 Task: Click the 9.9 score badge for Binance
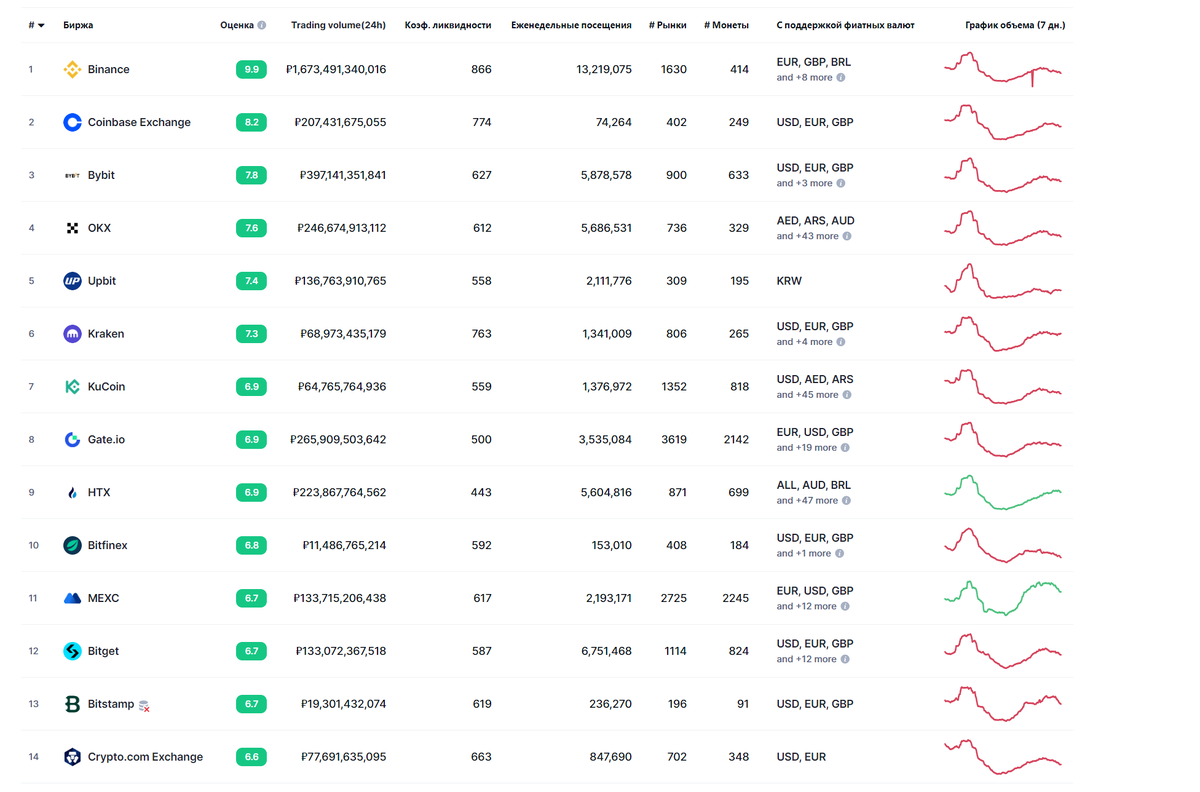coord(251,69)
